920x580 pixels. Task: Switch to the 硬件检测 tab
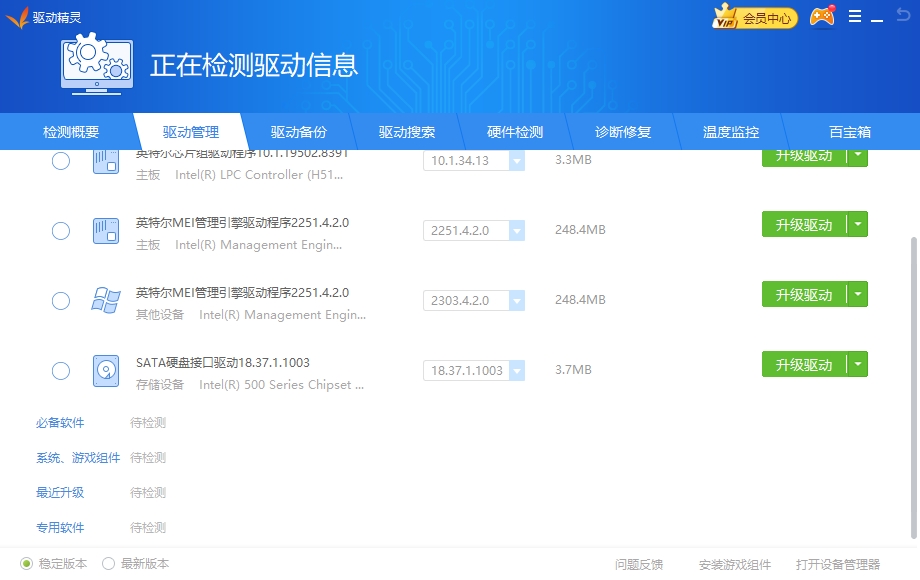click(x=515, y=132)
